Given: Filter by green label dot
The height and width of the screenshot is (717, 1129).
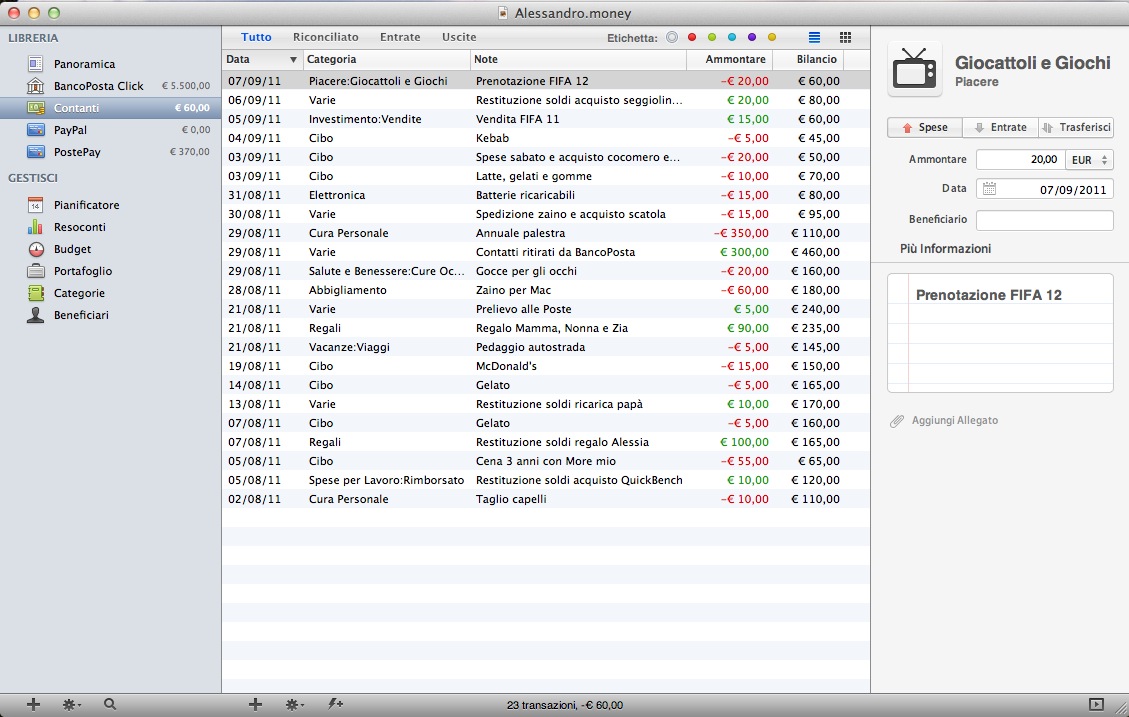Looking at the screenshot, I should coord(712,37).
